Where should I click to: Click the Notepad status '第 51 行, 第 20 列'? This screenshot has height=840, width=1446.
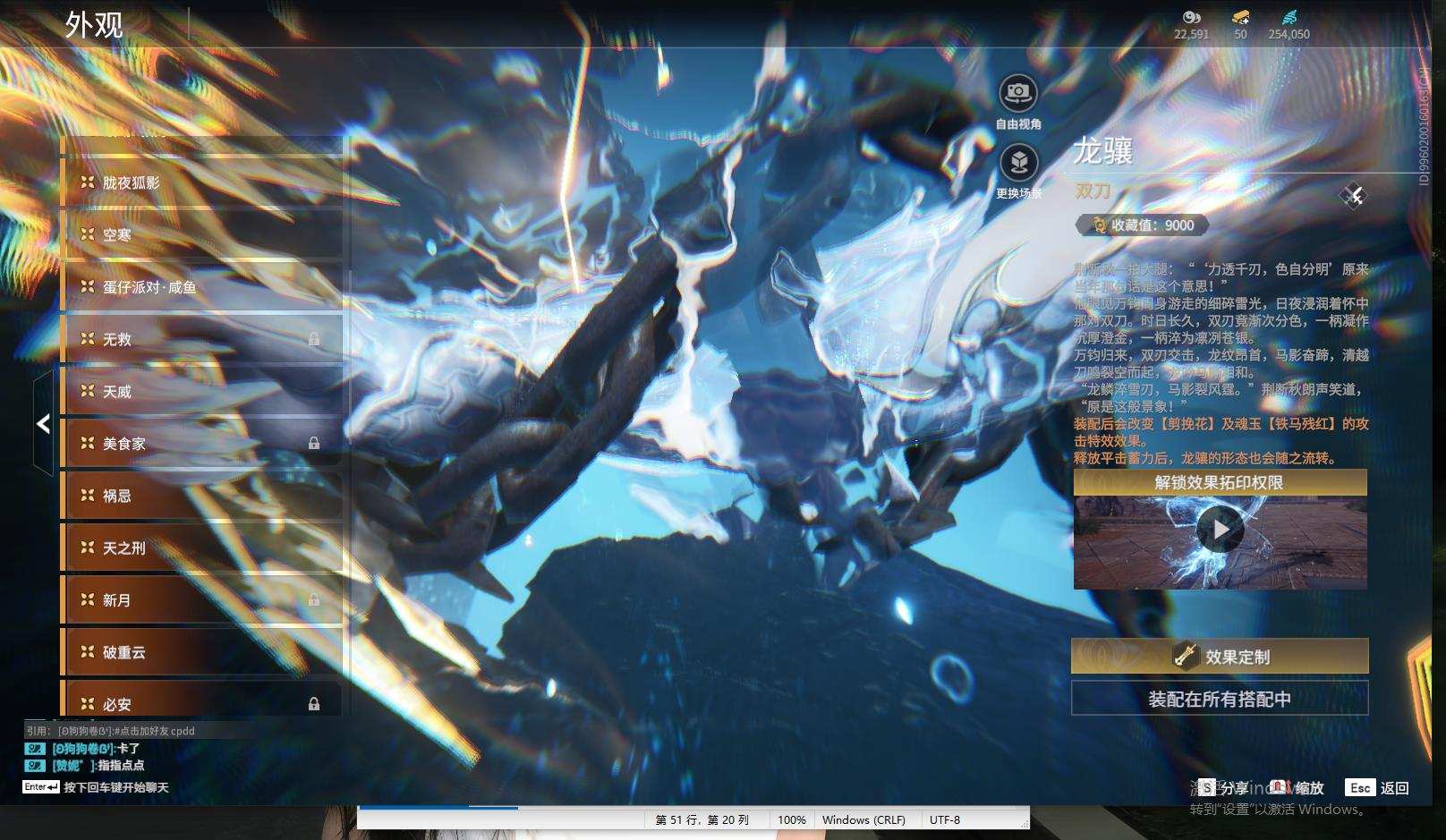click(x=702, y=819)
